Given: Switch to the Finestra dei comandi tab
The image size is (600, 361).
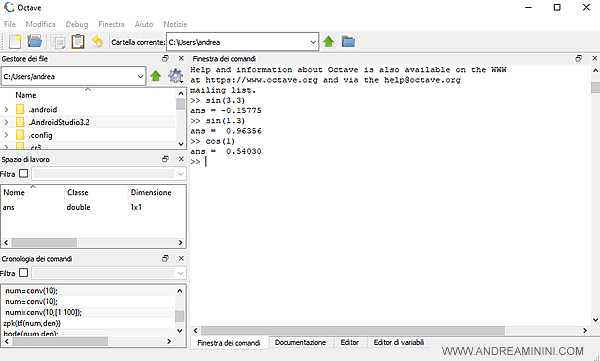Looking at the screenshot, I should pos(229,343).
